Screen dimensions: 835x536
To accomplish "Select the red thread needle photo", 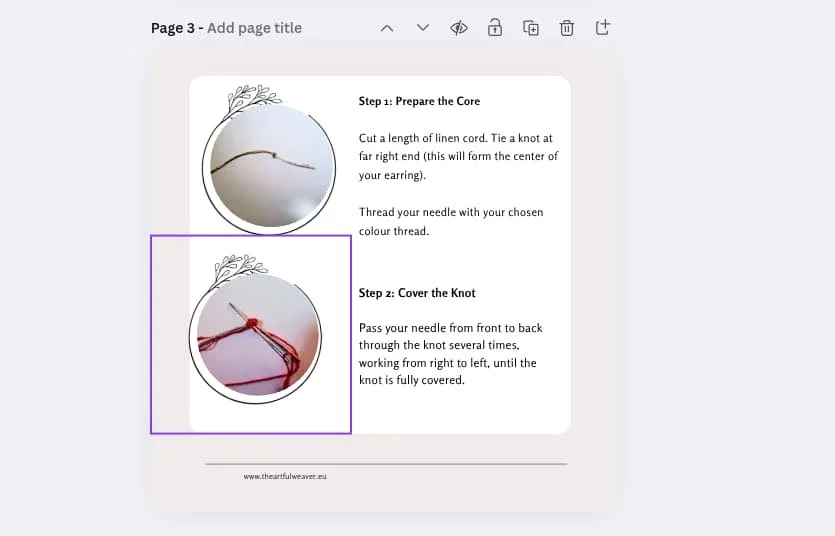I will coord(258,334).
